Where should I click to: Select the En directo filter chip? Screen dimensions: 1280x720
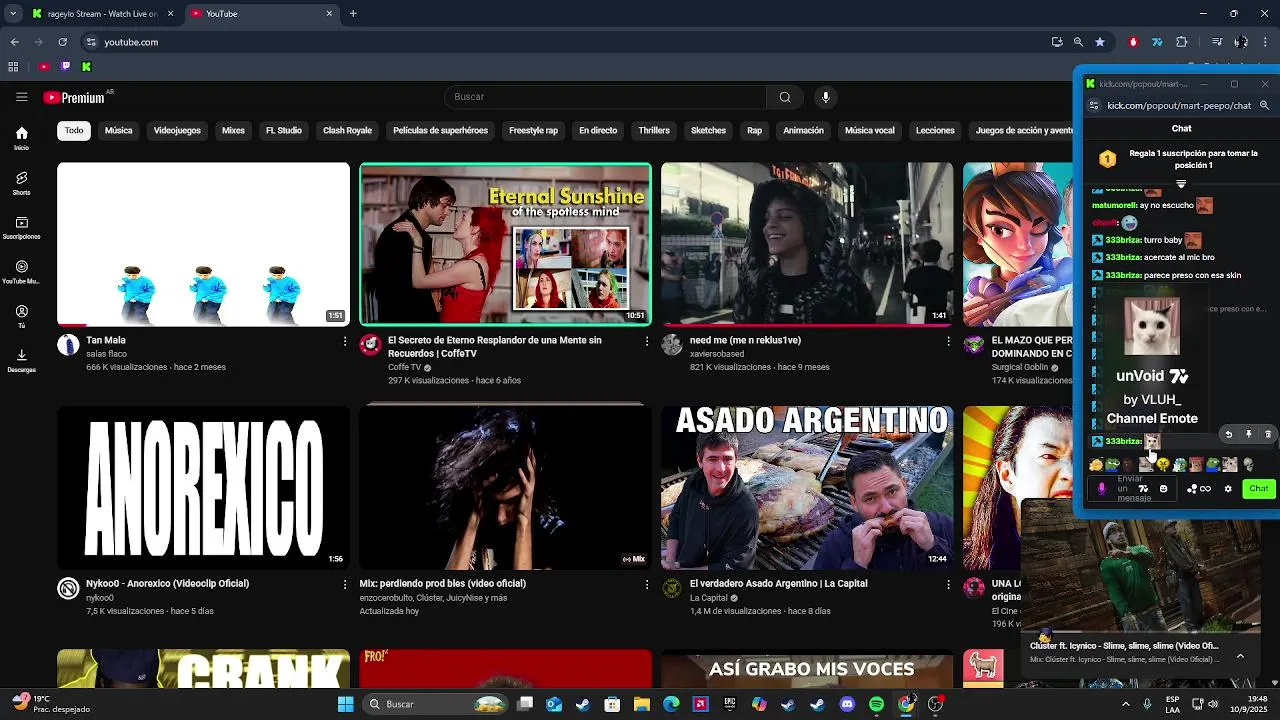598,130
